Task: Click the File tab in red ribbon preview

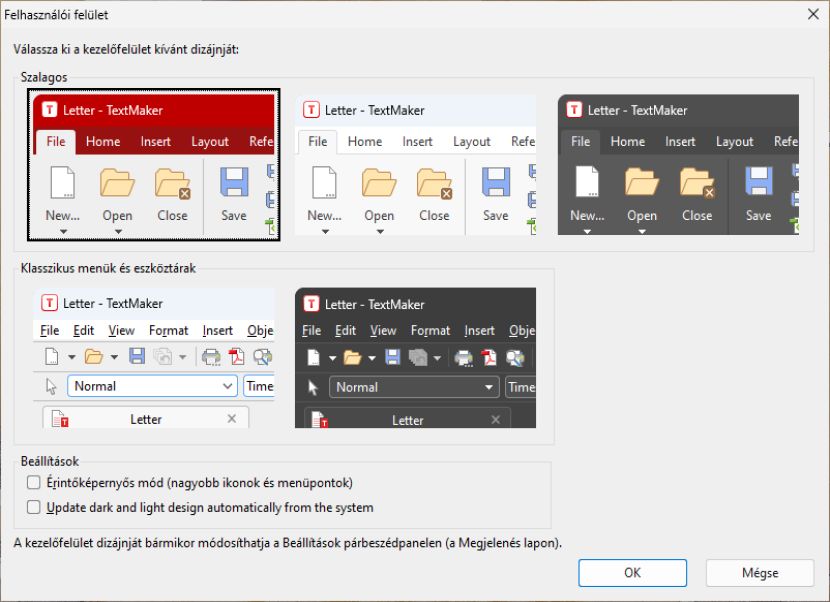Action: pyautogui.click(x=56, y=141)
